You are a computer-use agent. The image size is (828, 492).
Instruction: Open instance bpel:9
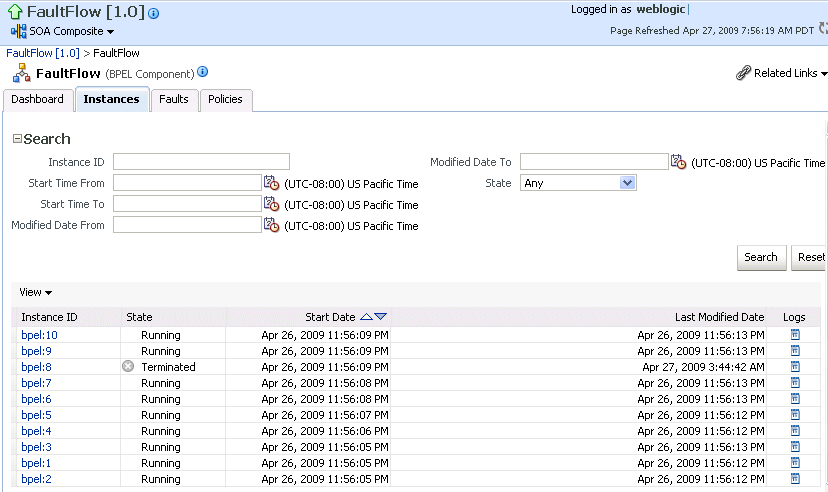(36, 351)
